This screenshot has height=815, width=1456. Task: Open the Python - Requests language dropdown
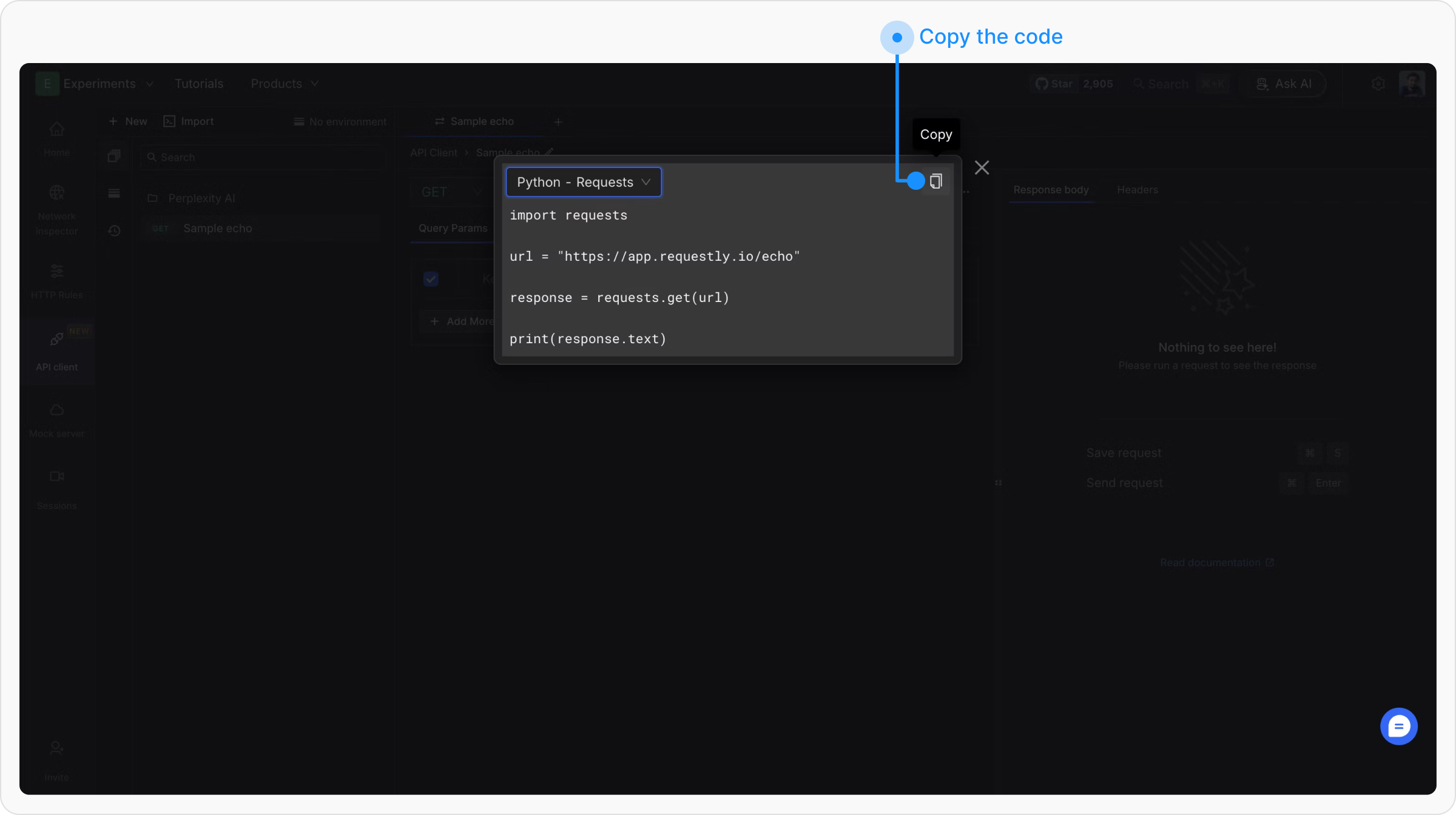click(x=583, y=182)
